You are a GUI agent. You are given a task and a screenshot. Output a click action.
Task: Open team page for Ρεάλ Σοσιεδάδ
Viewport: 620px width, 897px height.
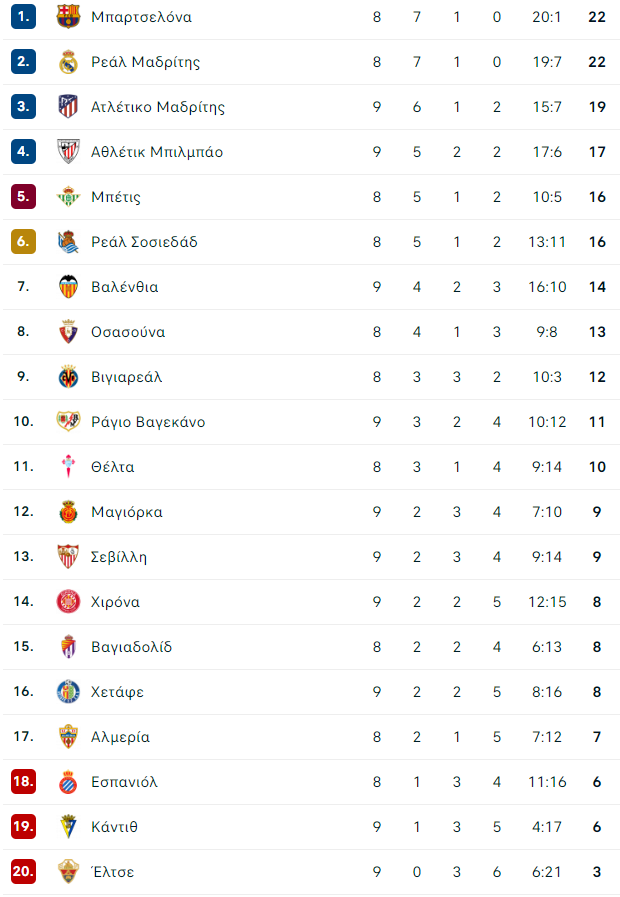point(144,242)
